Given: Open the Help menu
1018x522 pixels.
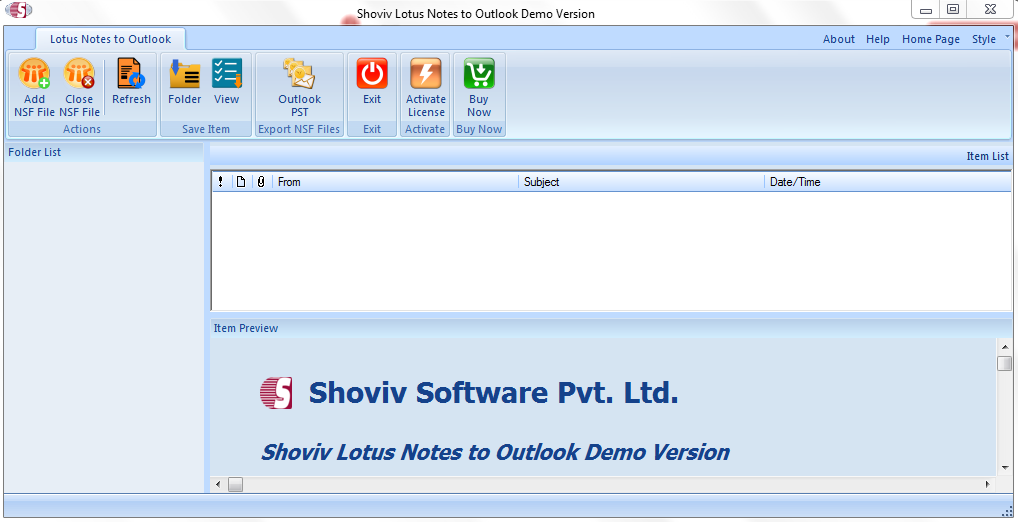Looking at the screenshot, I should [878, 39].
